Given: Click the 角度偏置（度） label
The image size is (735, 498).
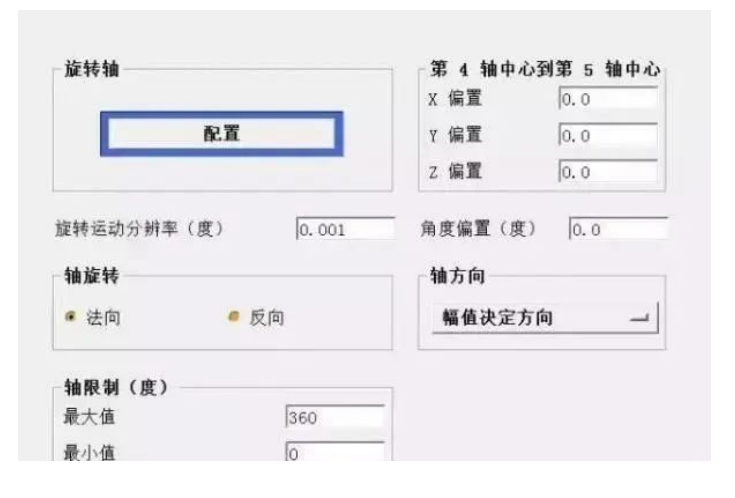Looking at the screenshot, I should click(x=480, y=229).
